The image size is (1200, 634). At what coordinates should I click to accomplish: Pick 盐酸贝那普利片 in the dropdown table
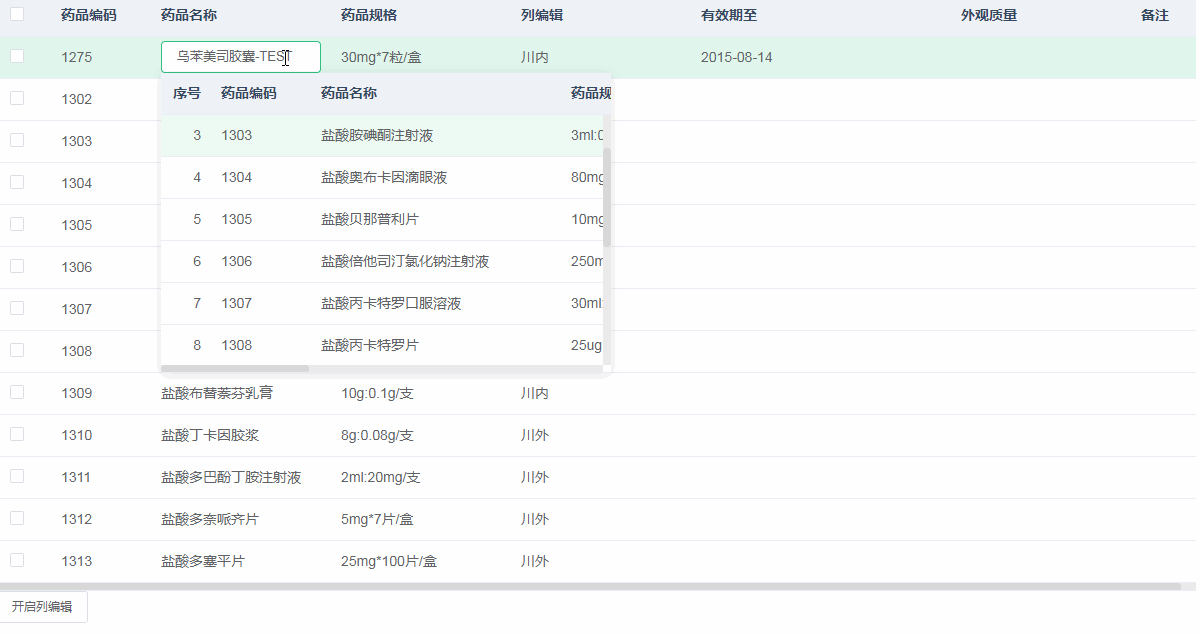click(x=369, y=219)
